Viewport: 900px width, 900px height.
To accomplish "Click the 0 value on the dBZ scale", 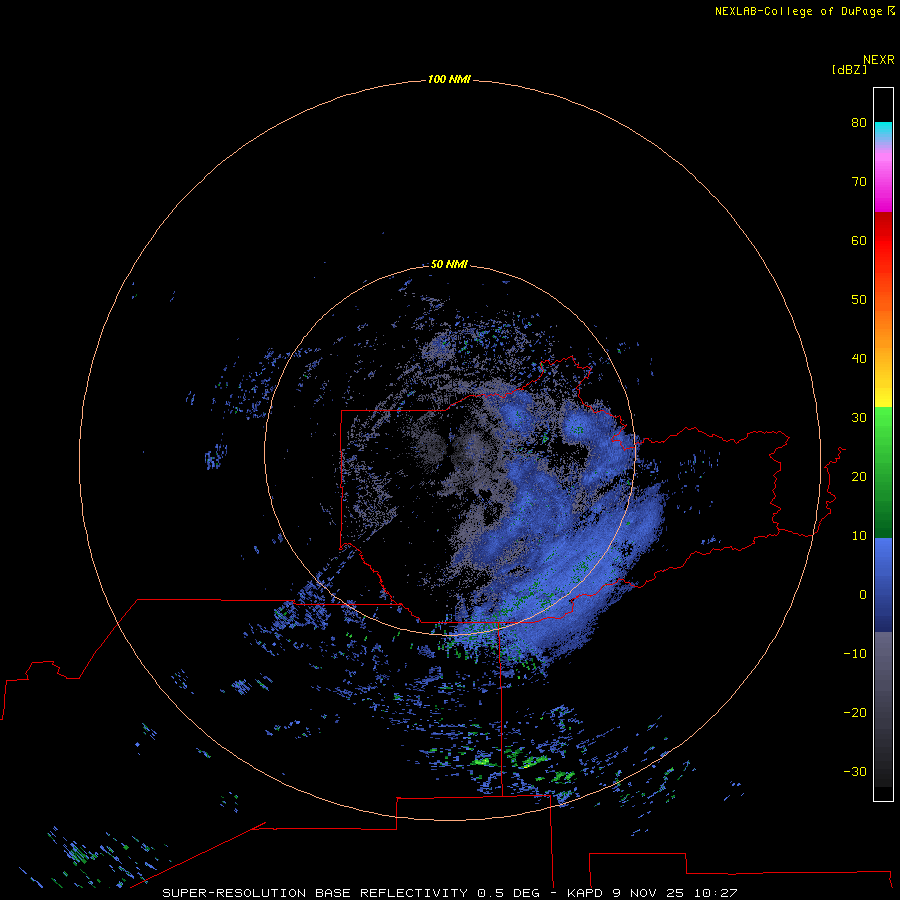I will point(863,595).
